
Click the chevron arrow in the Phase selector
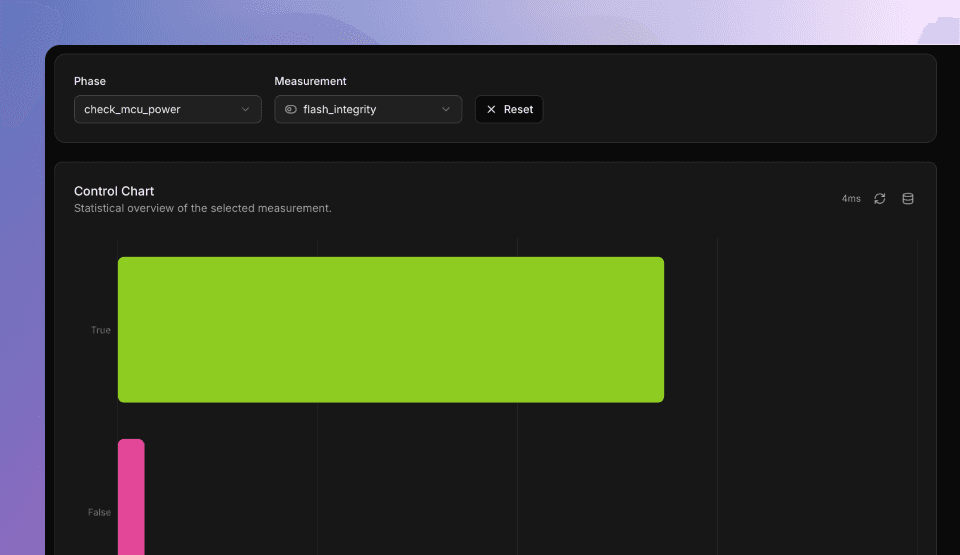click(246, 110)
